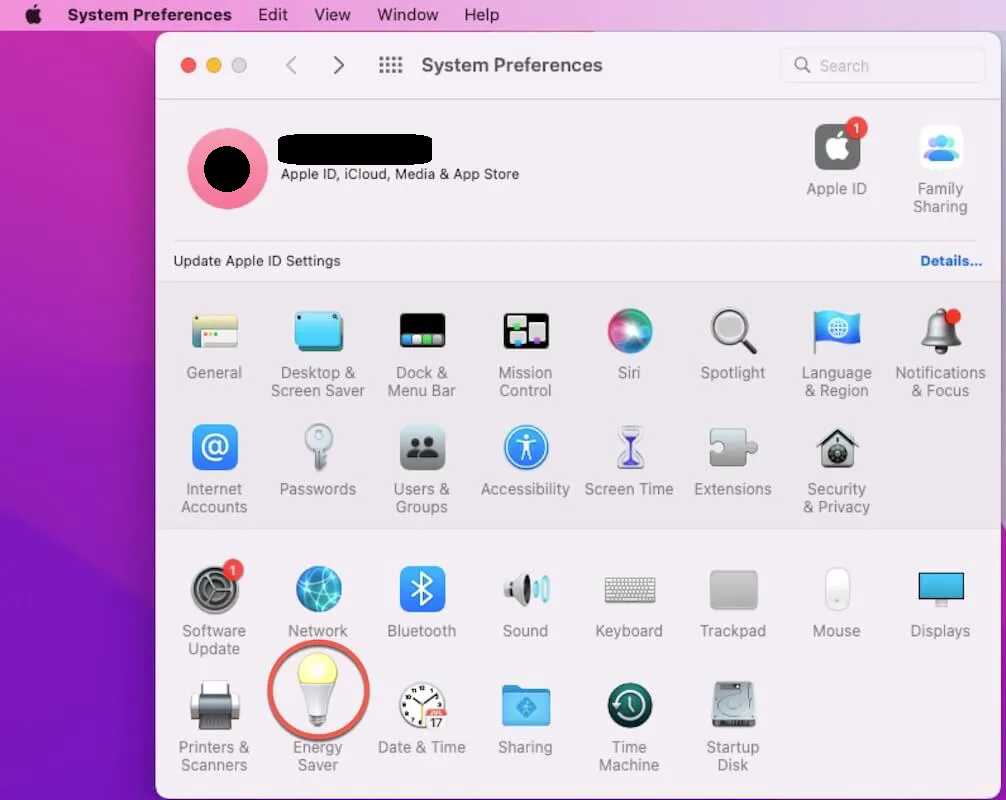This screenshot has height=800, width=1006.
Task: Open the Help menu
Action: click(482, 14)
